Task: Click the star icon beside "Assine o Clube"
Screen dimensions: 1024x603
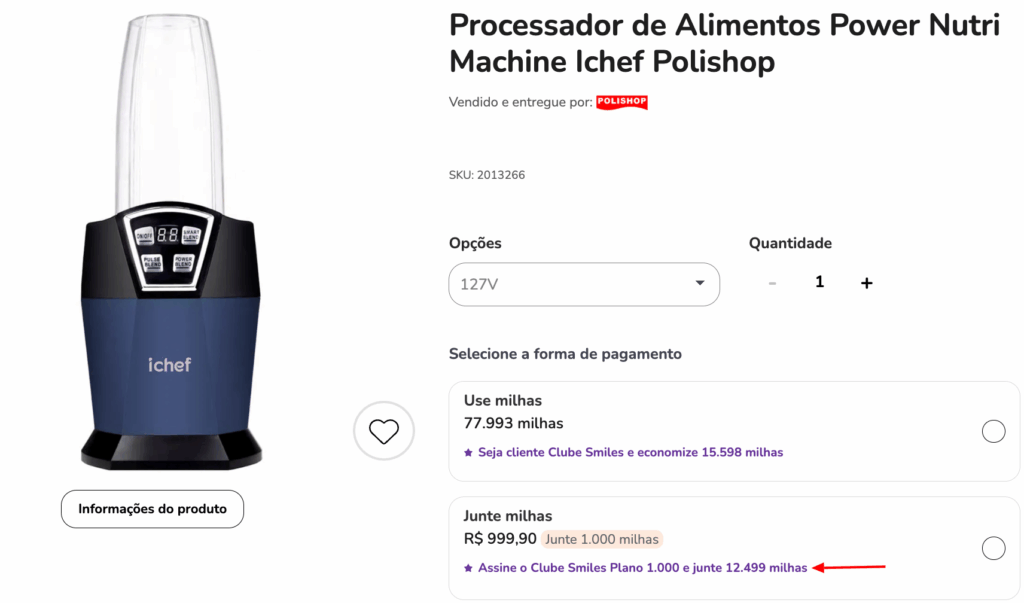Action: (x=468, y=568)
